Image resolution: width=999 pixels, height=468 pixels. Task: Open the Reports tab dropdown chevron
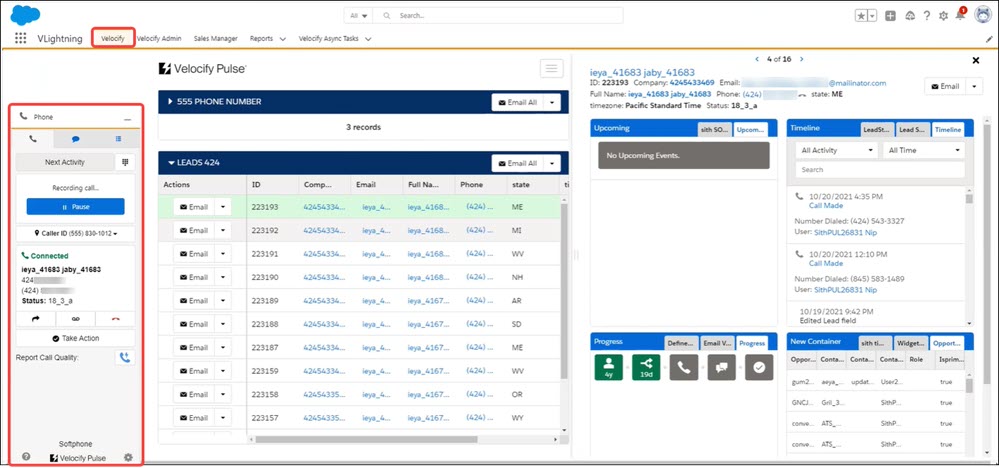(x=282, y=39)
